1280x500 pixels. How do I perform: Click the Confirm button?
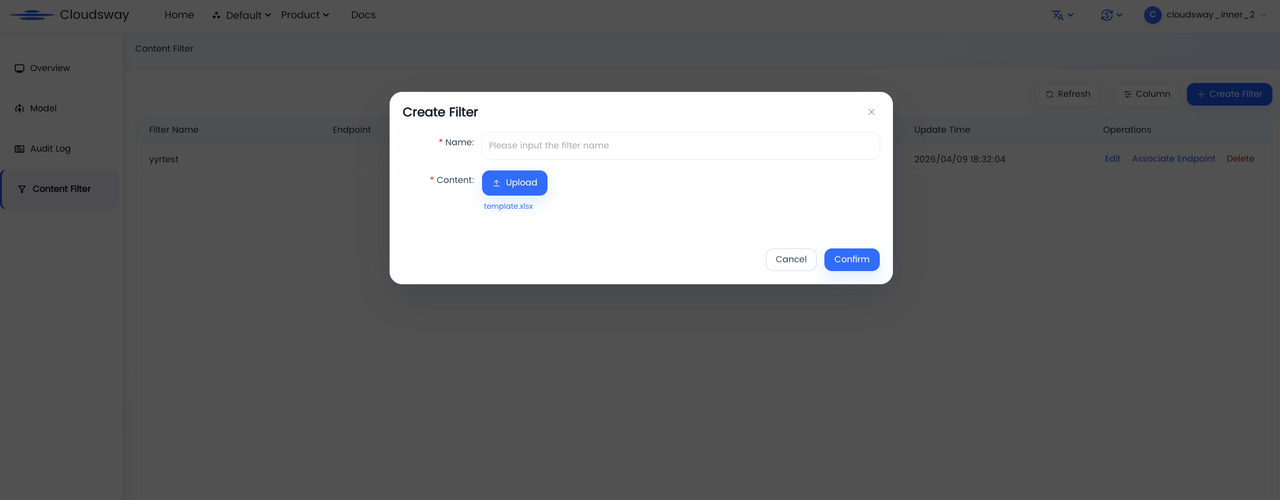[x=852, y=259]
